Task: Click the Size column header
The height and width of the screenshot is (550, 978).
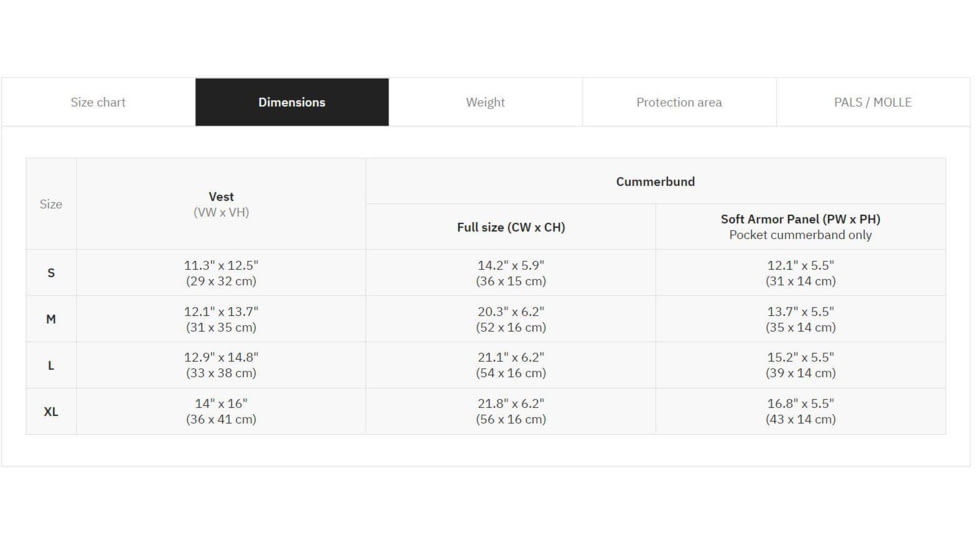Action: point(51,204)
